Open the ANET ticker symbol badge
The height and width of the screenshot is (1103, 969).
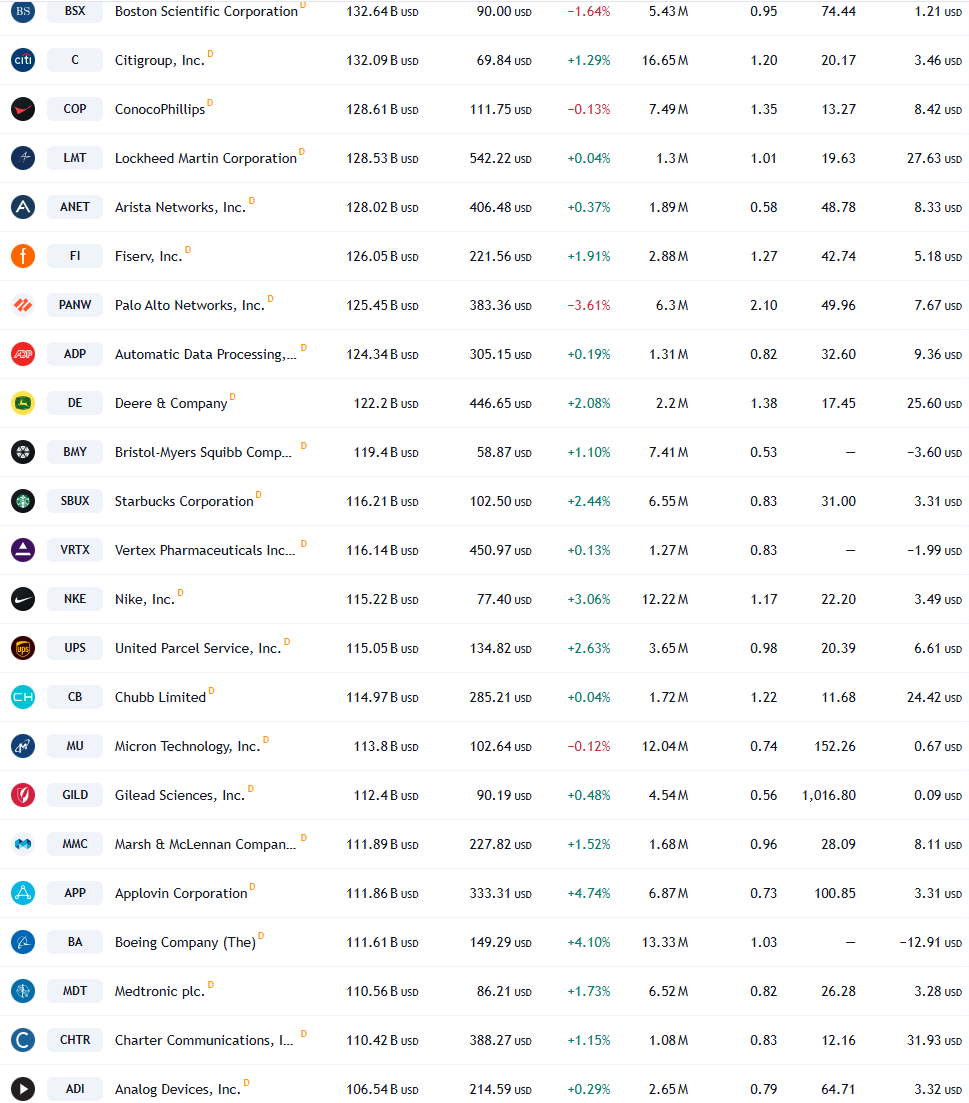[x=75, y=207]
